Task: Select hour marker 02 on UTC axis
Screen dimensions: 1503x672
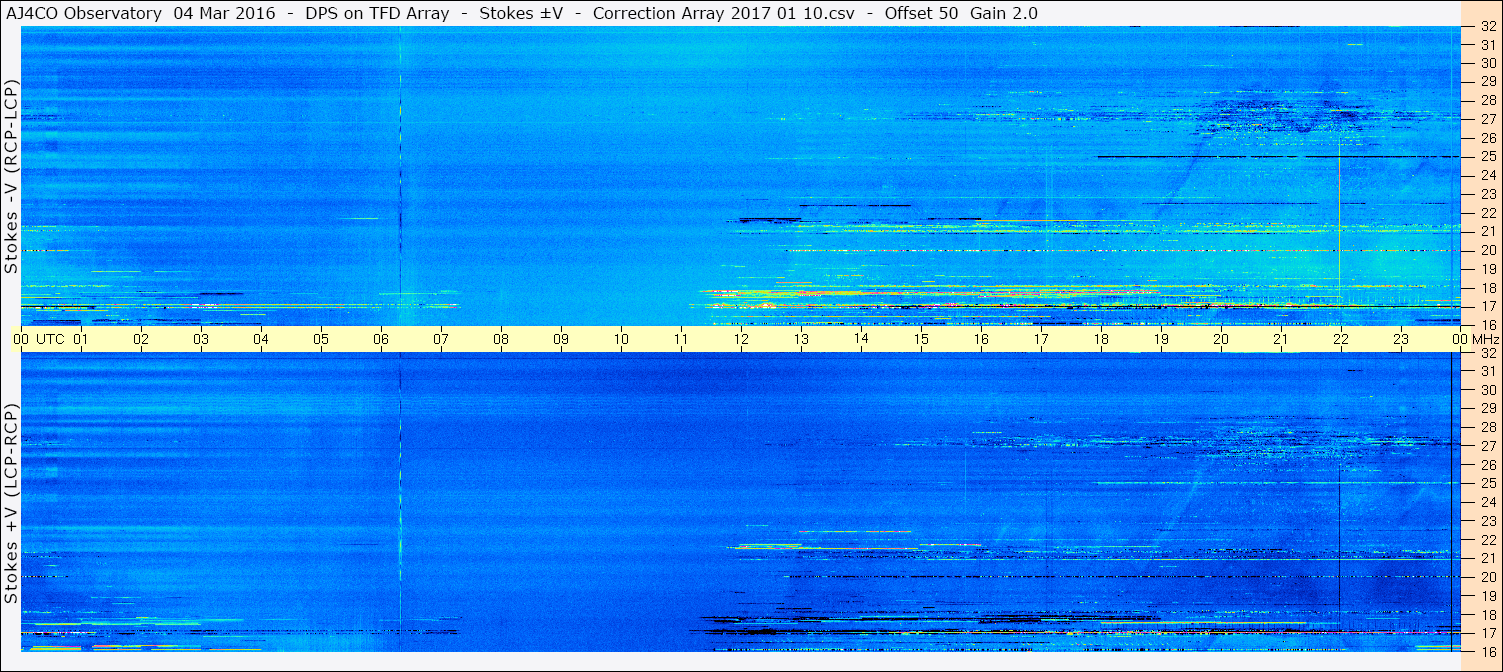Action: (x=141, y=339)
